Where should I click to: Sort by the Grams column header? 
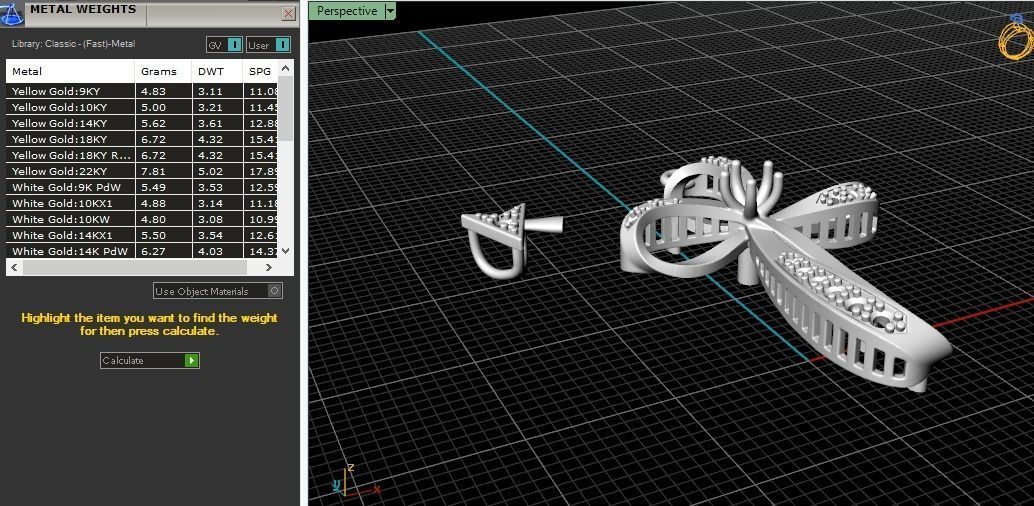(x=163, y=71)
